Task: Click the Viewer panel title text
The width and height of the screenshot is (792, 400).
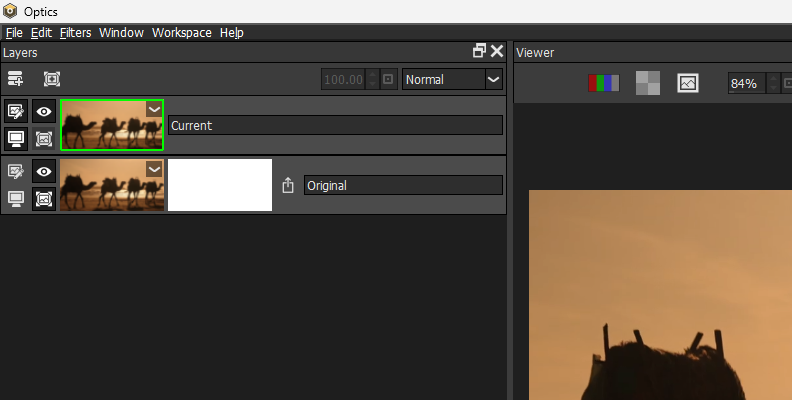Action: point(535,53)
